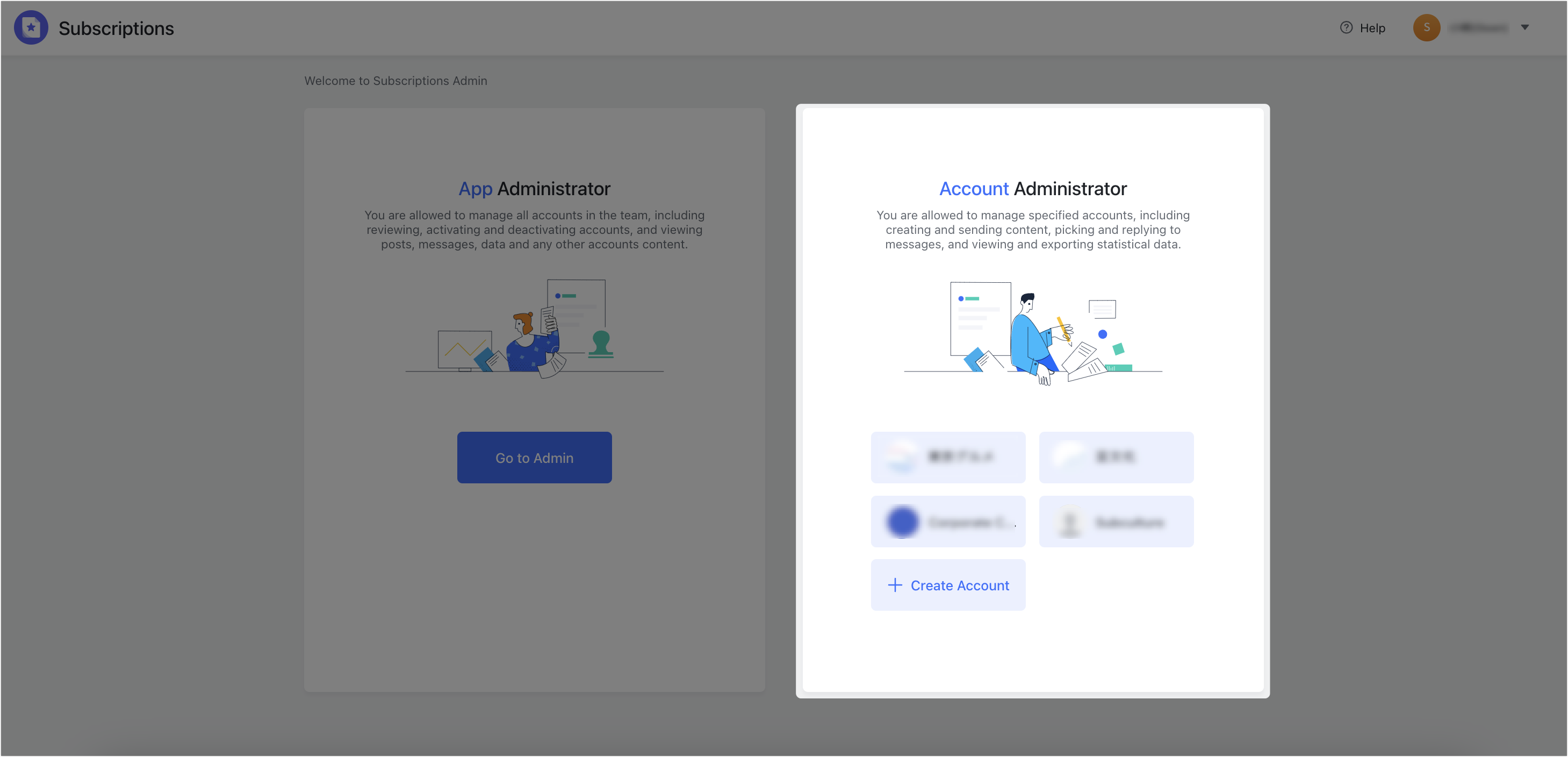Select the top-left account card
Screen dimensions: 1568x757
coord(948,458)
